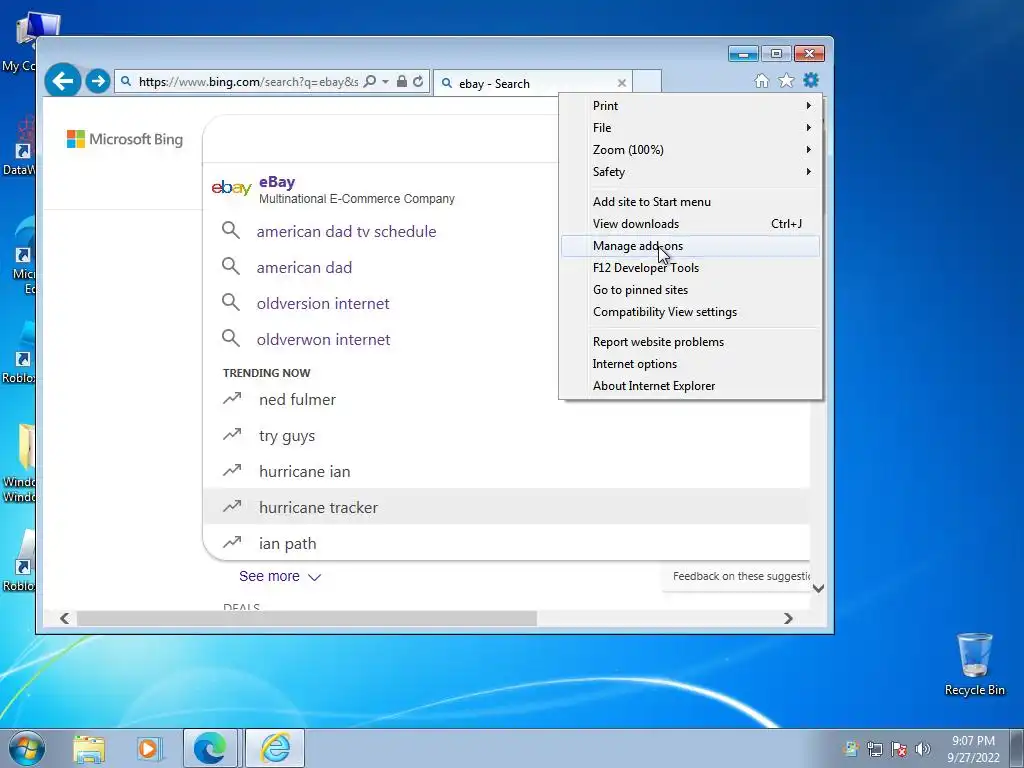1024x768 pixels.
Task: Click the Home icon
Action: [x=761, y=81]
